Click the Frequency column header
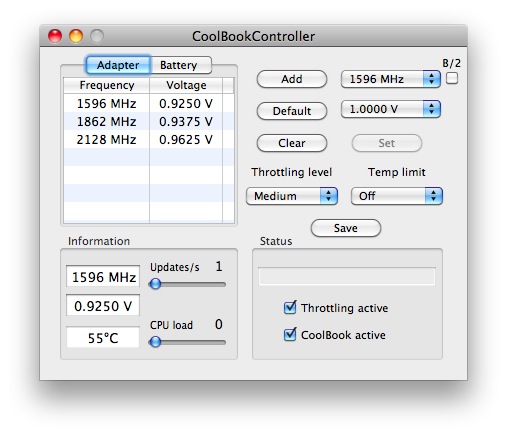 click(107, 85)
